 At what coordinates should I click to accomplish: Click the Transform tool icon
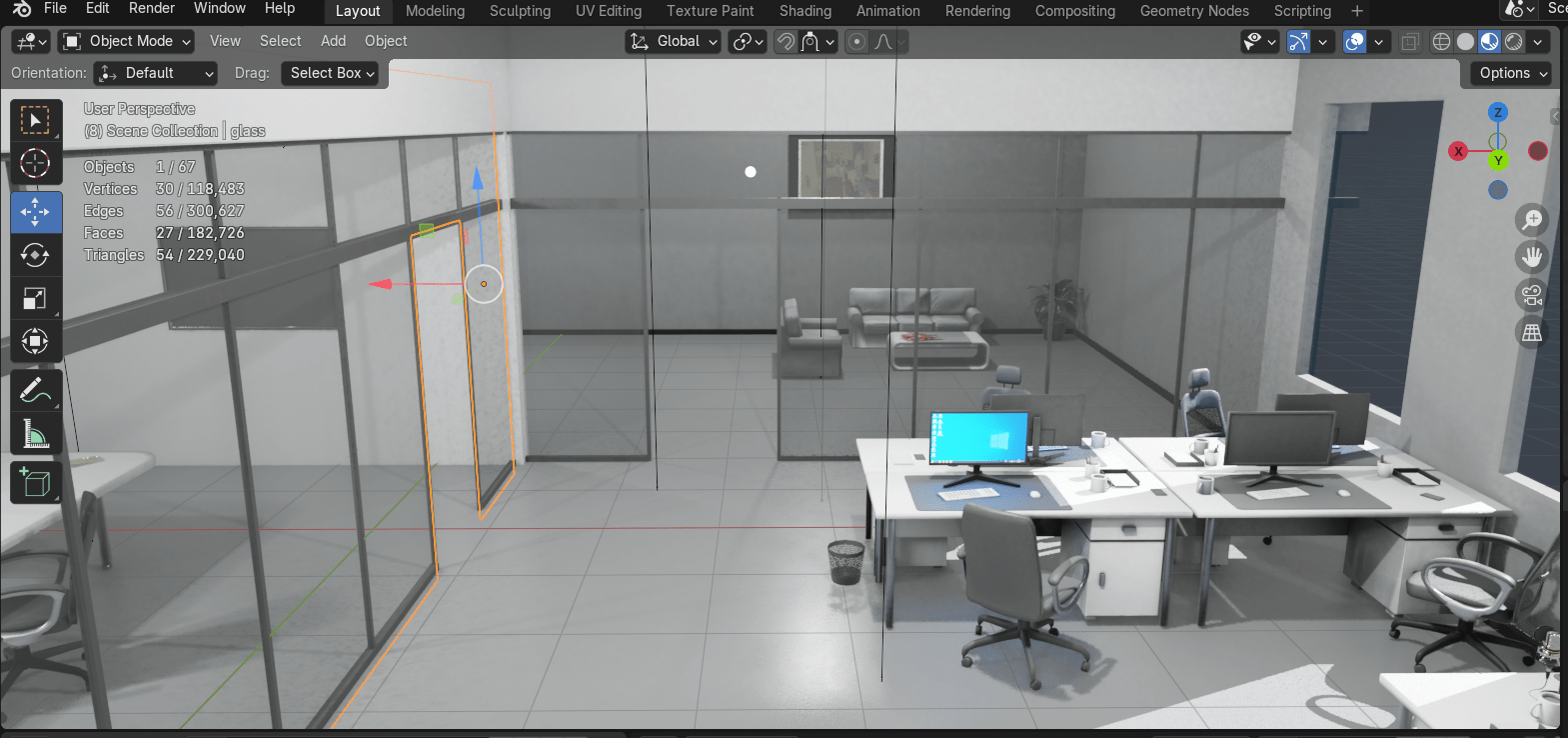pyautogui.click(x=35, y=342)
